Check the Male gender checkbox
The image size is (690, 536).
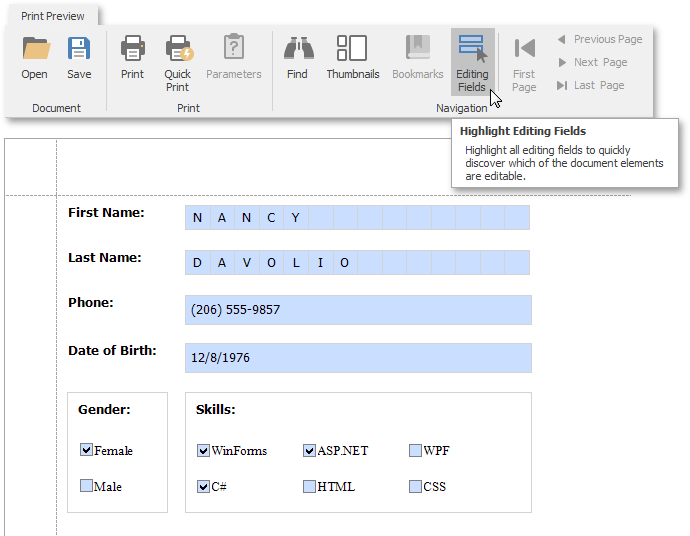click(86, 486)
